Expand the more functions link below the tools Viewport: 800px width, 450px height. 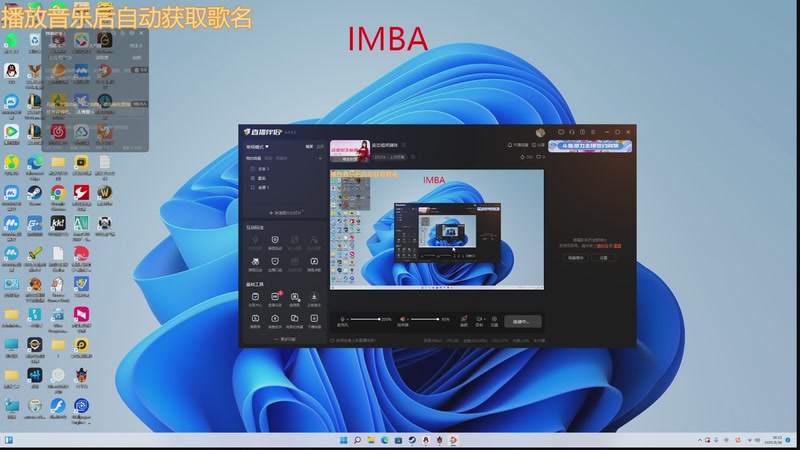coord(285,339)
